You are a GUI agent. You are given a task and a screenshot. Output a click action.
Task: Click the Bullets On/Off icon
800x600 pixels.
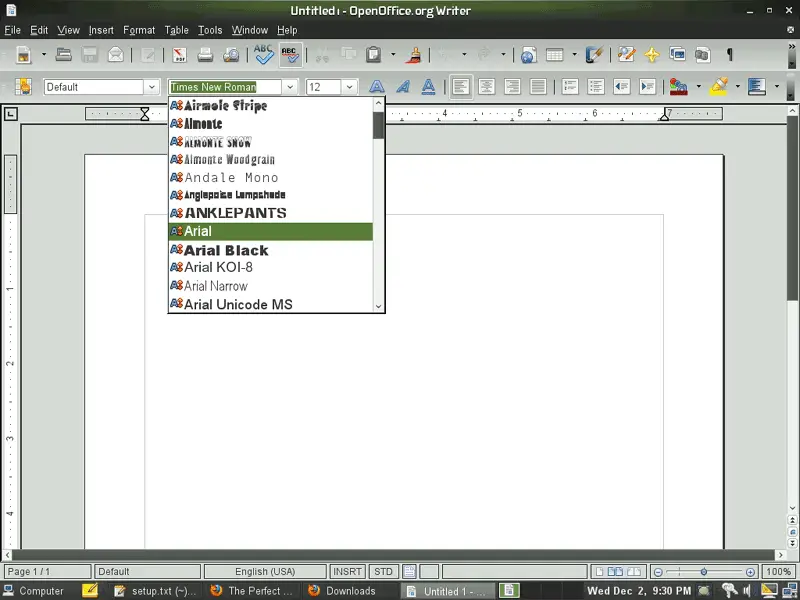(x=596, y=87)
